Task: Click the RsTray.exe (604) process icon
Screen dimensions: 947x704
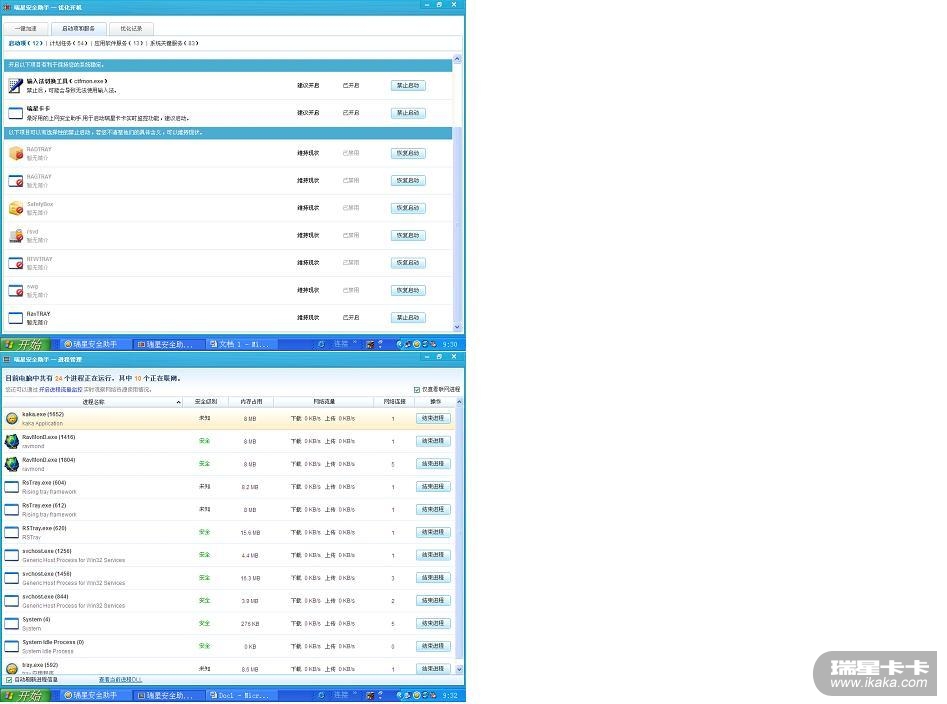Action: 11,487
